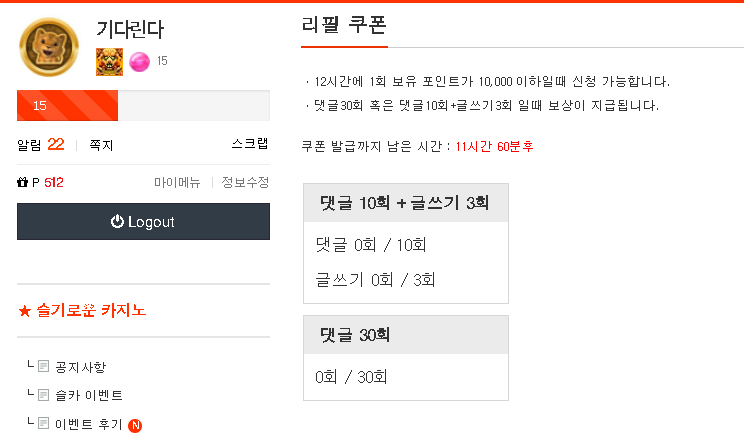Click the dog profile avatar

pos(48,46)
